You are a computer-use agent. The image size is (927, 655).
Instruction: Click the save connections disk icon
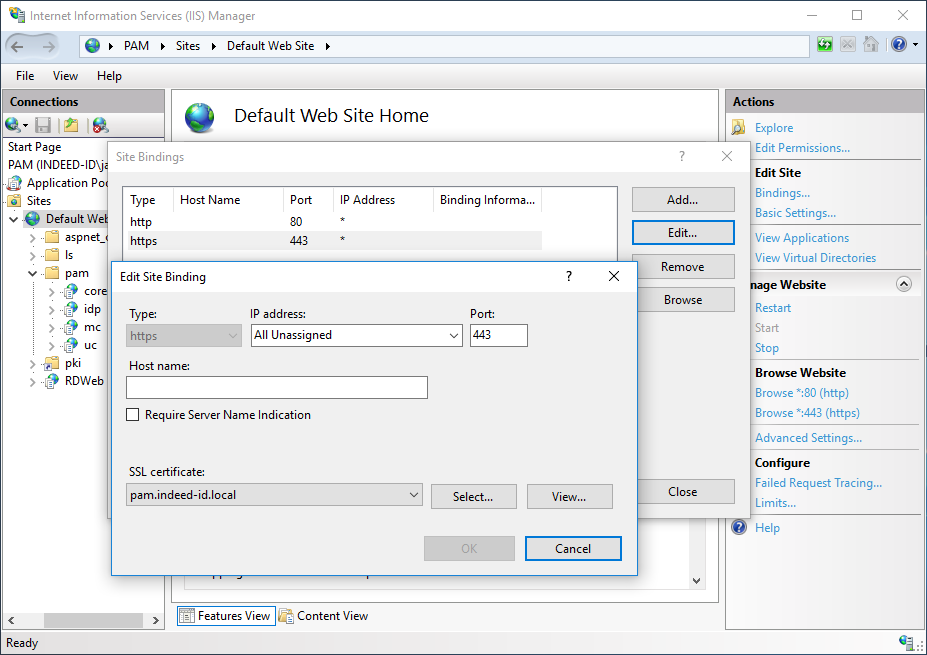pyautogui.click(x=43, y=125)
